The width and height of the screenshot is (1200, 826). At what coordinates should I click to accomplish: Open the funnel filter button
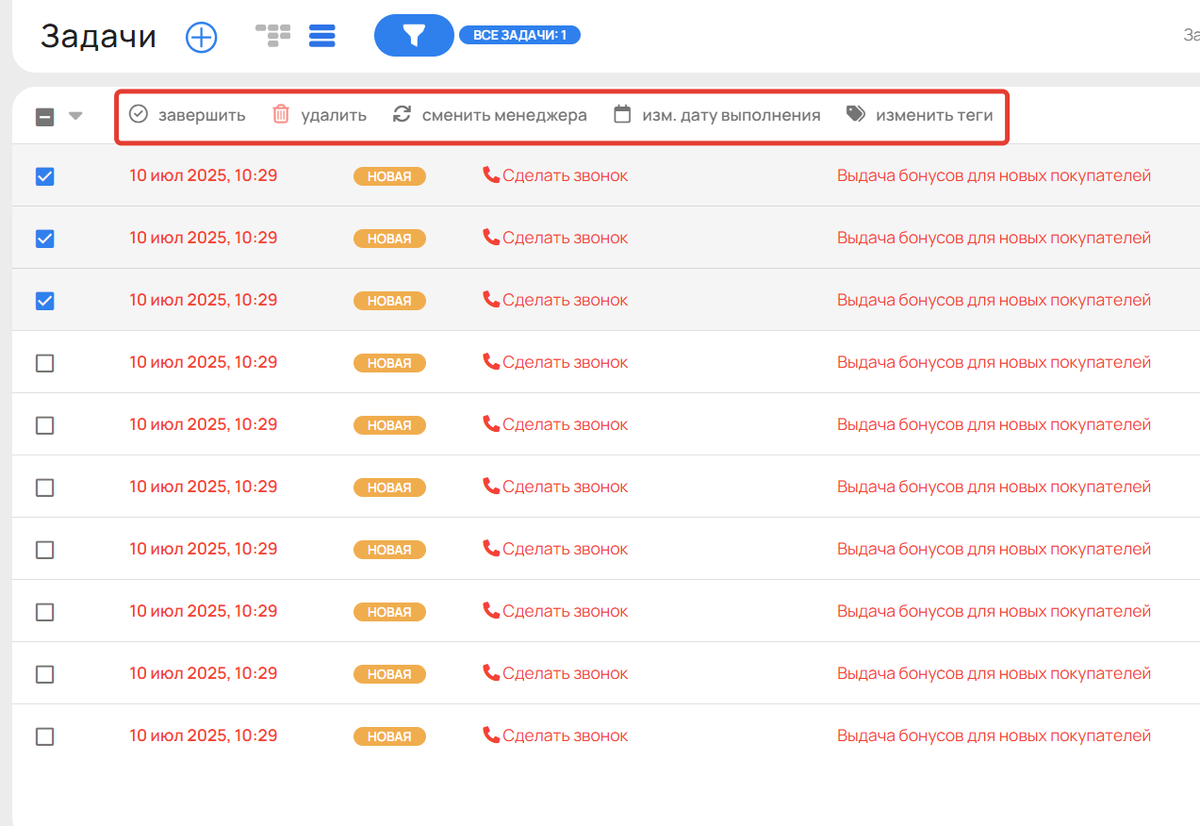pyautogui.click(x=414, y=36)
